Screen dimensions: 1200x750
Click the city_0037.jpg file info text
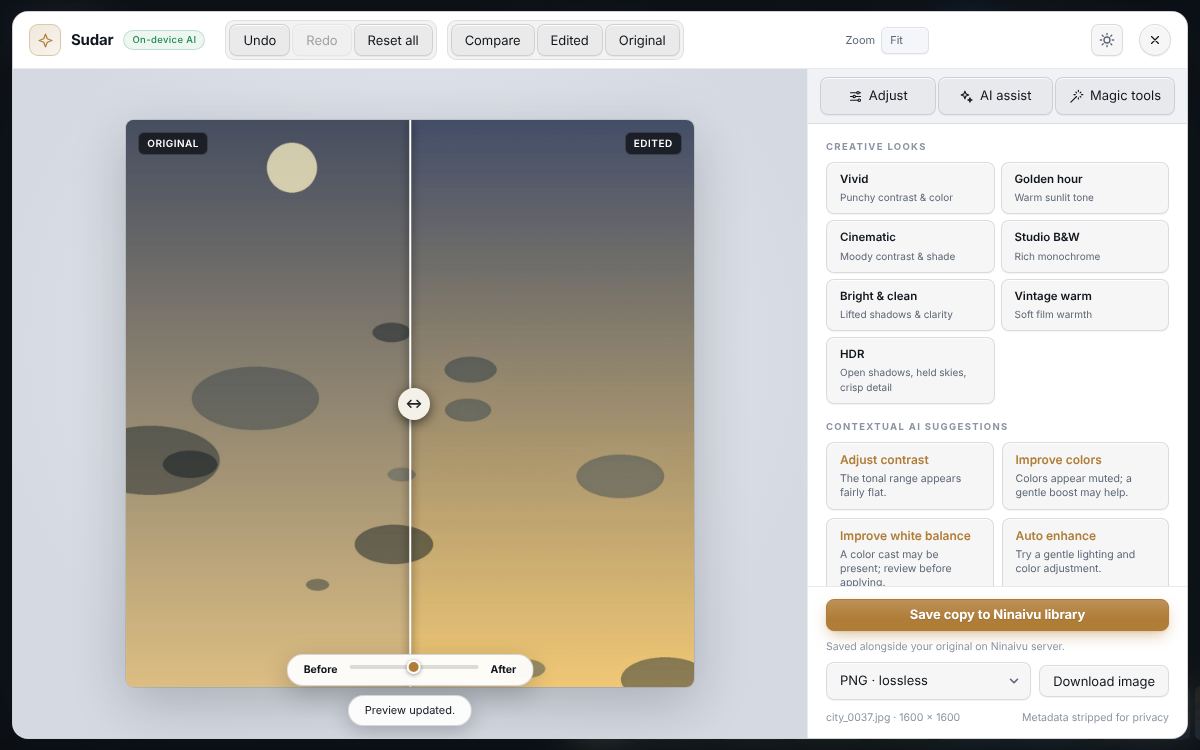893,717
